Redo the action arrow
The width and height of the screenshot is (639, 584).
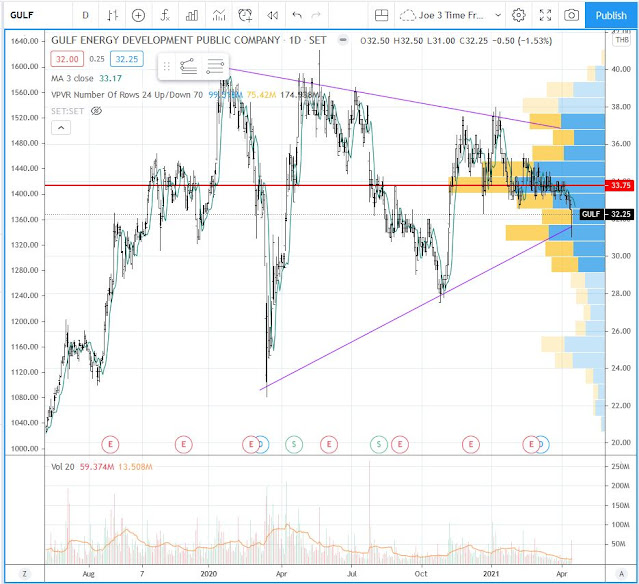click(x=316, y=15)
